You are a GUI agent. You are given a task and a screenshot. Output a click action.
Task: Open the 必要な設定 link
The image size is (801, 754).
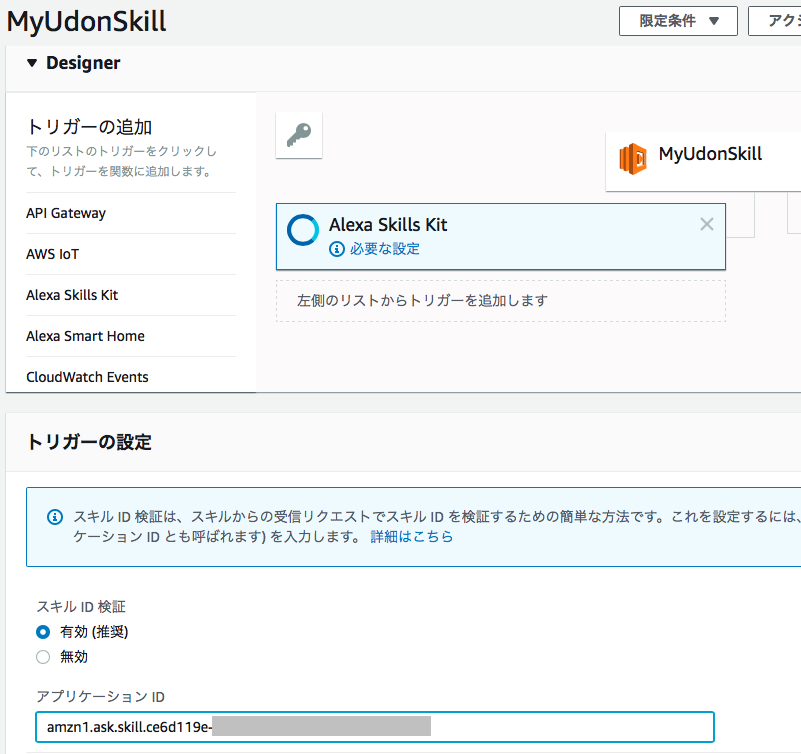[x=385, y=249]
